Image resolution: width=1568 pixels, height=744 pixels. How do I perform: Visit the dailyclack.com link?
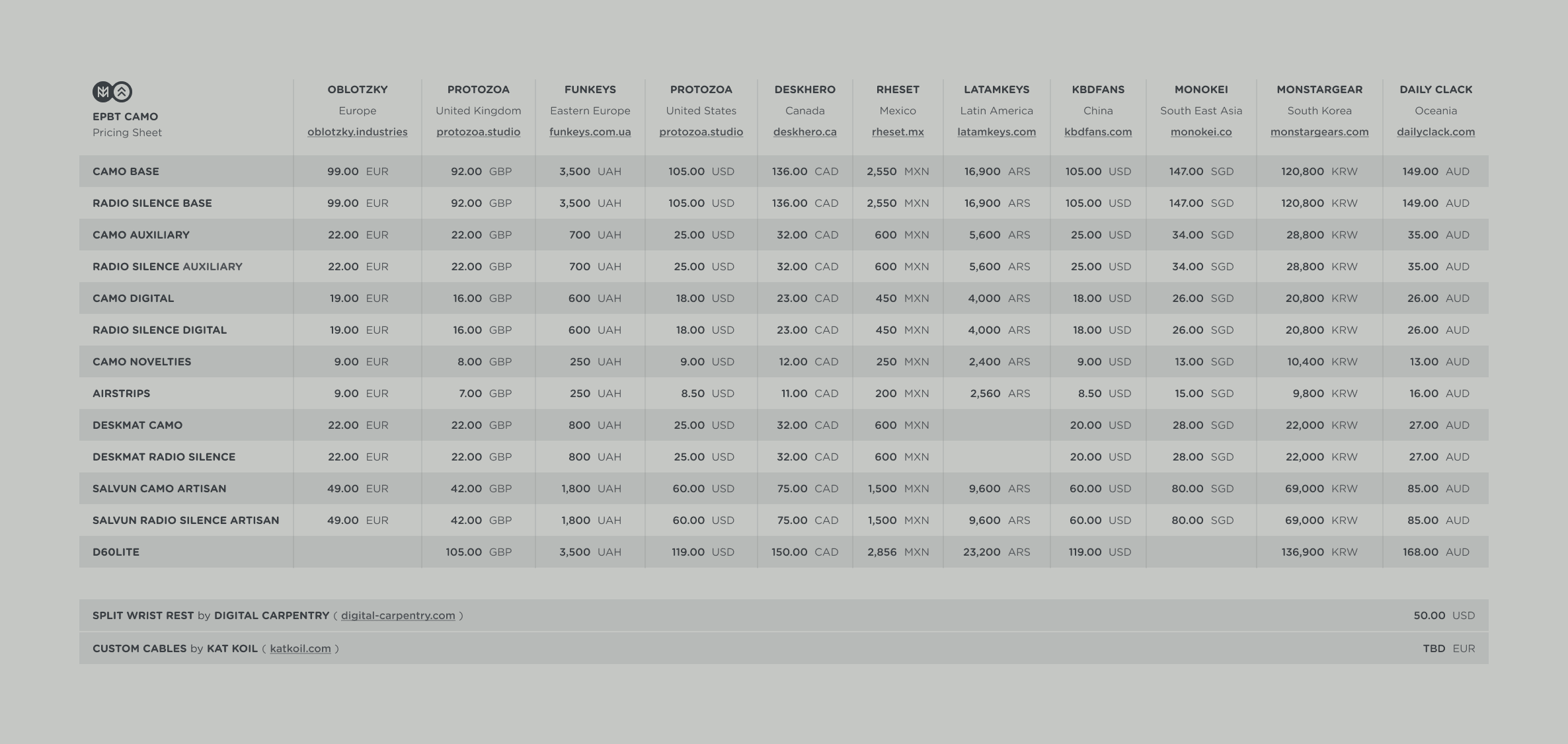1435,132
